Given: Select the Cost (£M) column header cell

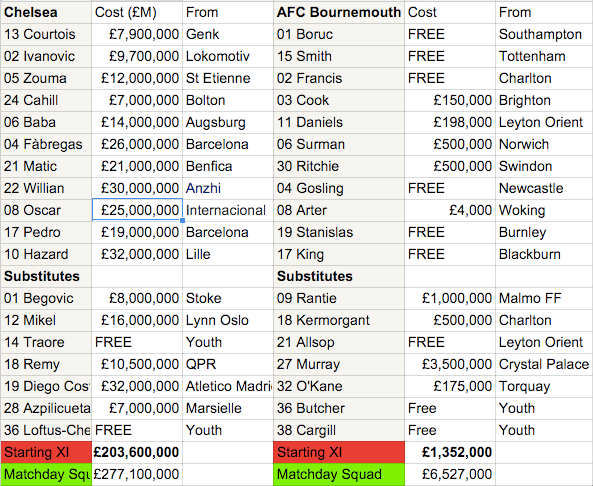Looking at the screenshot, I should click(137, 12).
